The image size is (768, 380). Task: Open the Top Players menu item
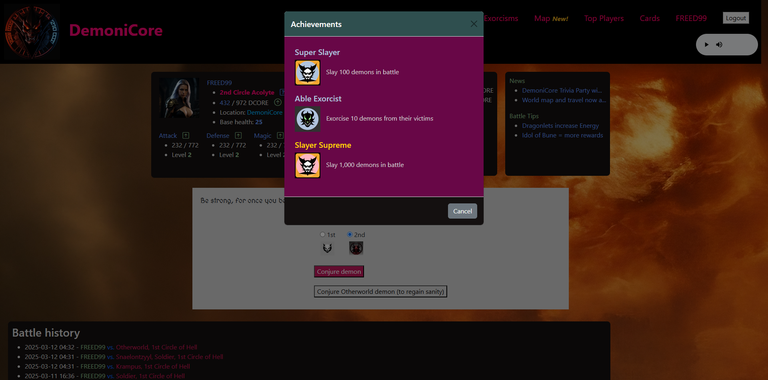[x=604, y=19]
